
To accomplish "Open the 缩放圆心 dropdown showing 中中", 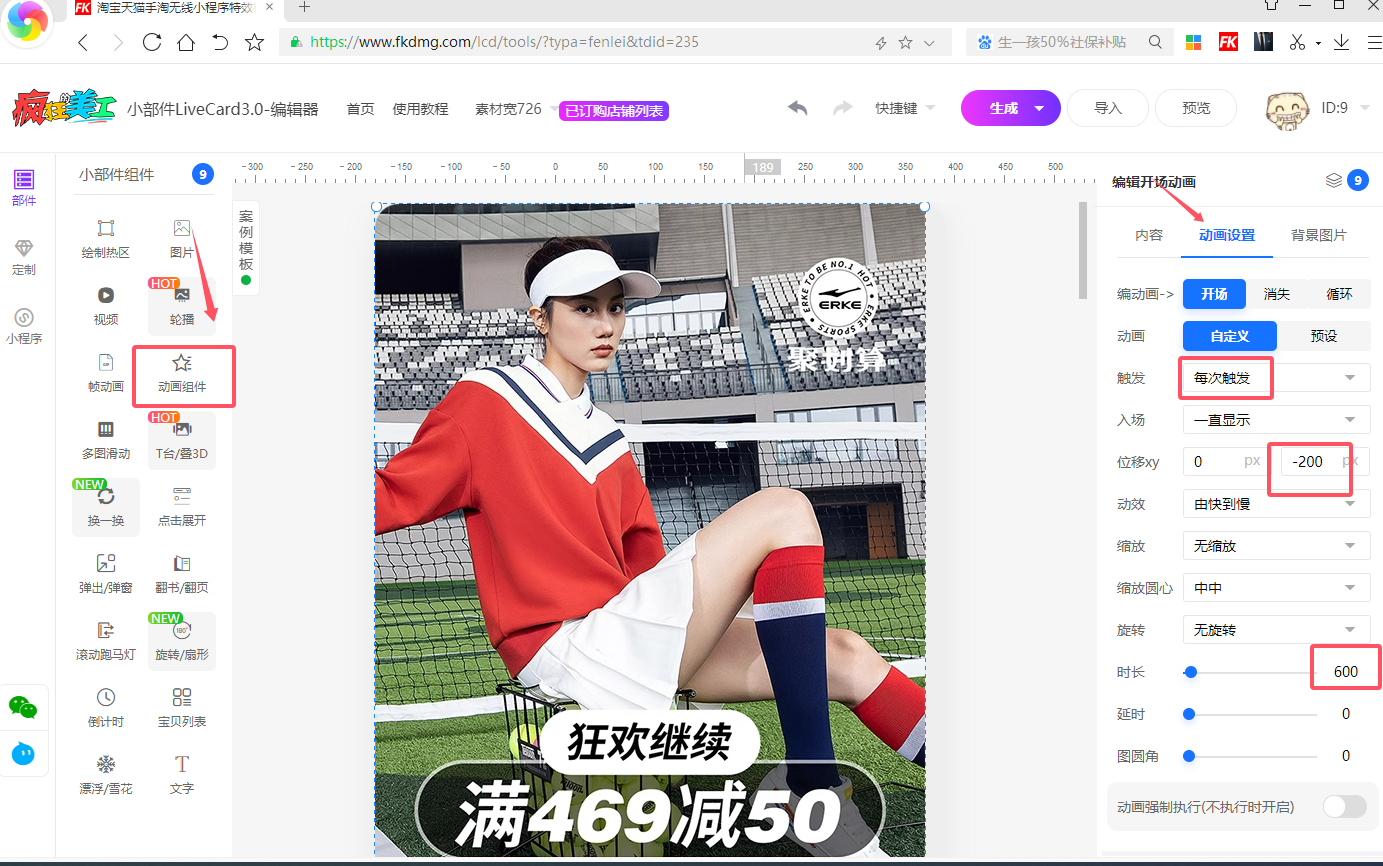I will pos(1276,588).
